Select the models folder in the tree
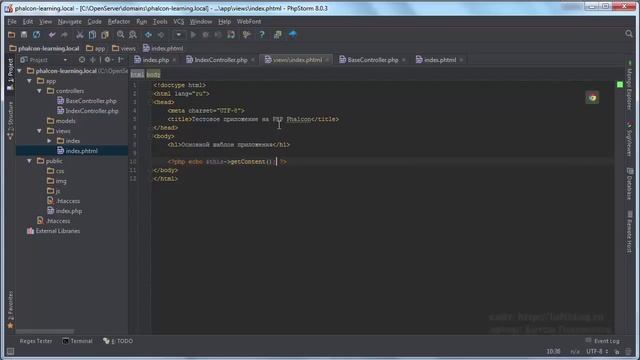This screenshot has height=360, width=640. pyautogui.click(x=61, y=121)
